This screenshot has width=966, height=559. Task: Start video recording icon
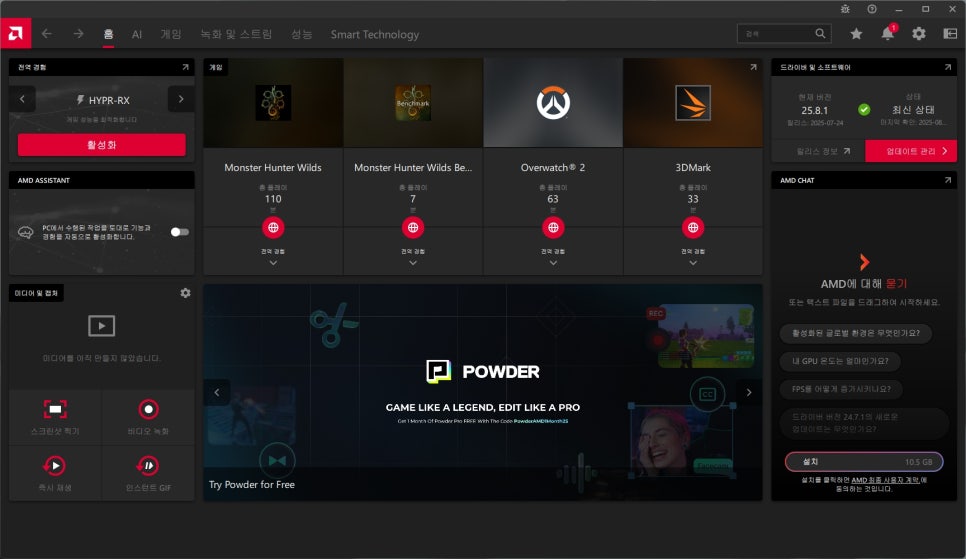[148, 409]
